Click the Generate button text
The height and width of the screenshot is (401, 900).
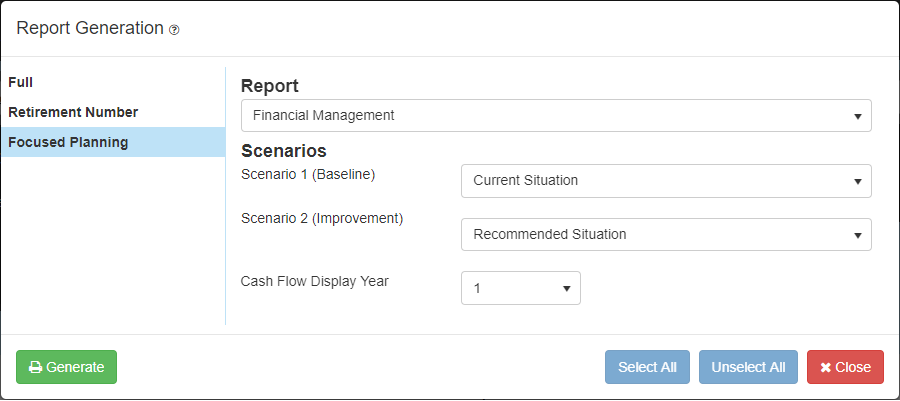75,367
